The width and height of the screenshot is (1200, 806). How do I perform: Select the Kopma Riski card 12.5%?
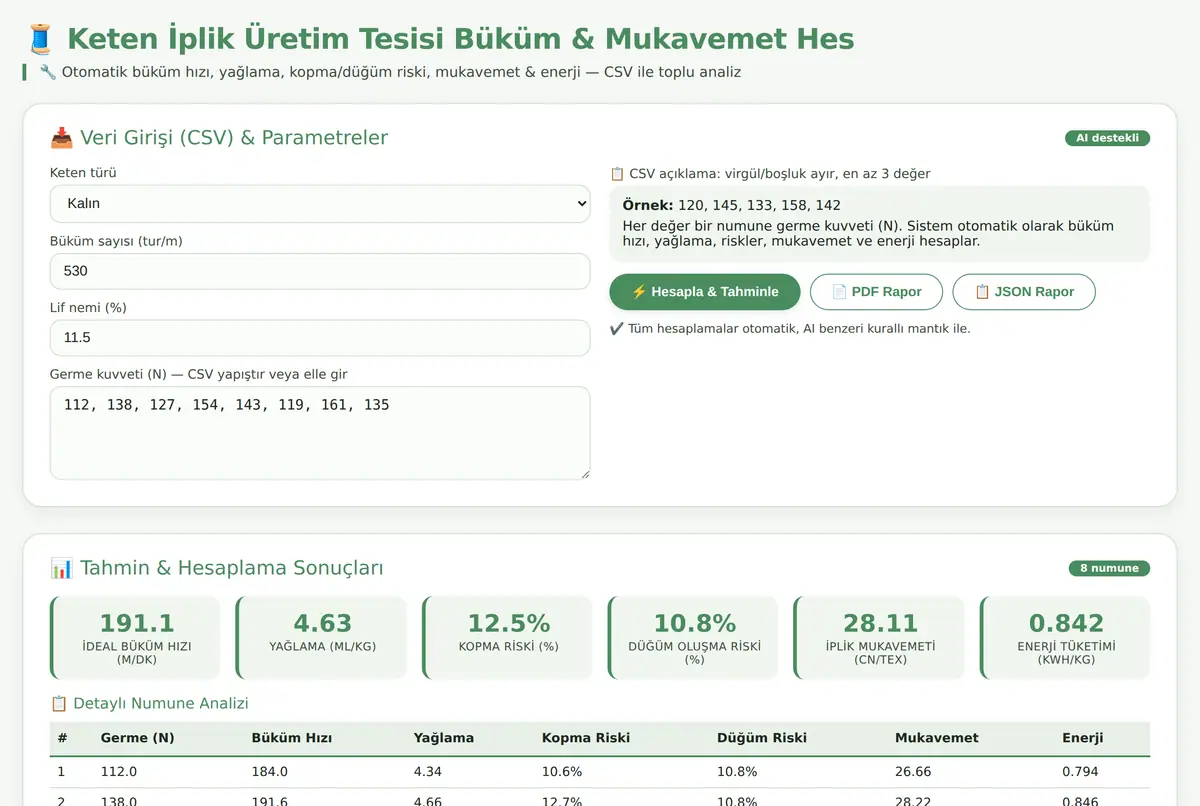tap(507, 637)
